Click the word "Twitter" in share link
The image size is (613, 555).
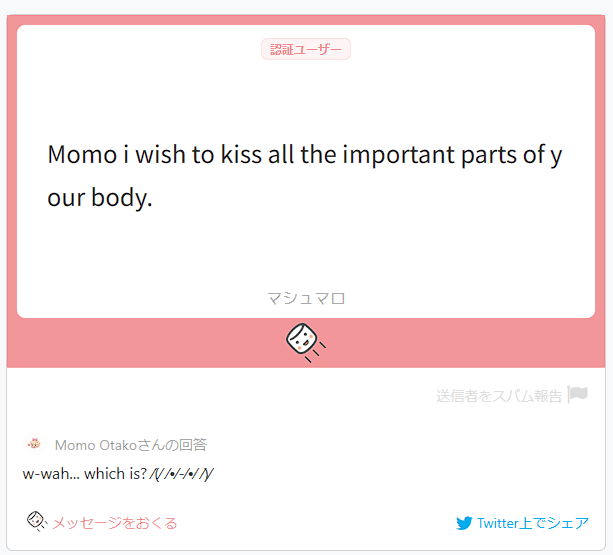click(x=498, y=523)
